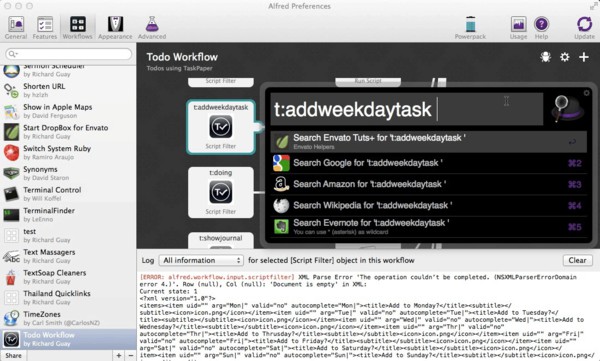600x361 pixels.
Task: Click the Alfred query text field
Action: click(406, 109)
